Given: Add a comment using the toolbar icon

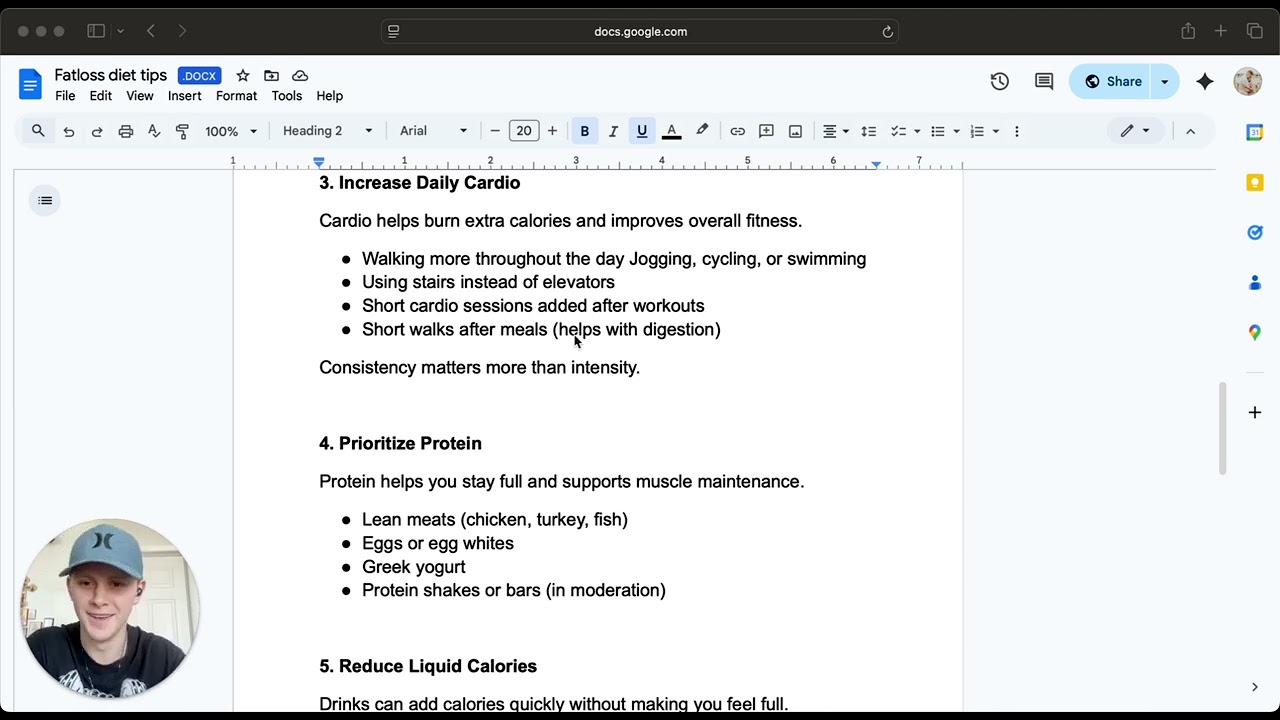Looking at the screenshot, I should tap(766, 131).
